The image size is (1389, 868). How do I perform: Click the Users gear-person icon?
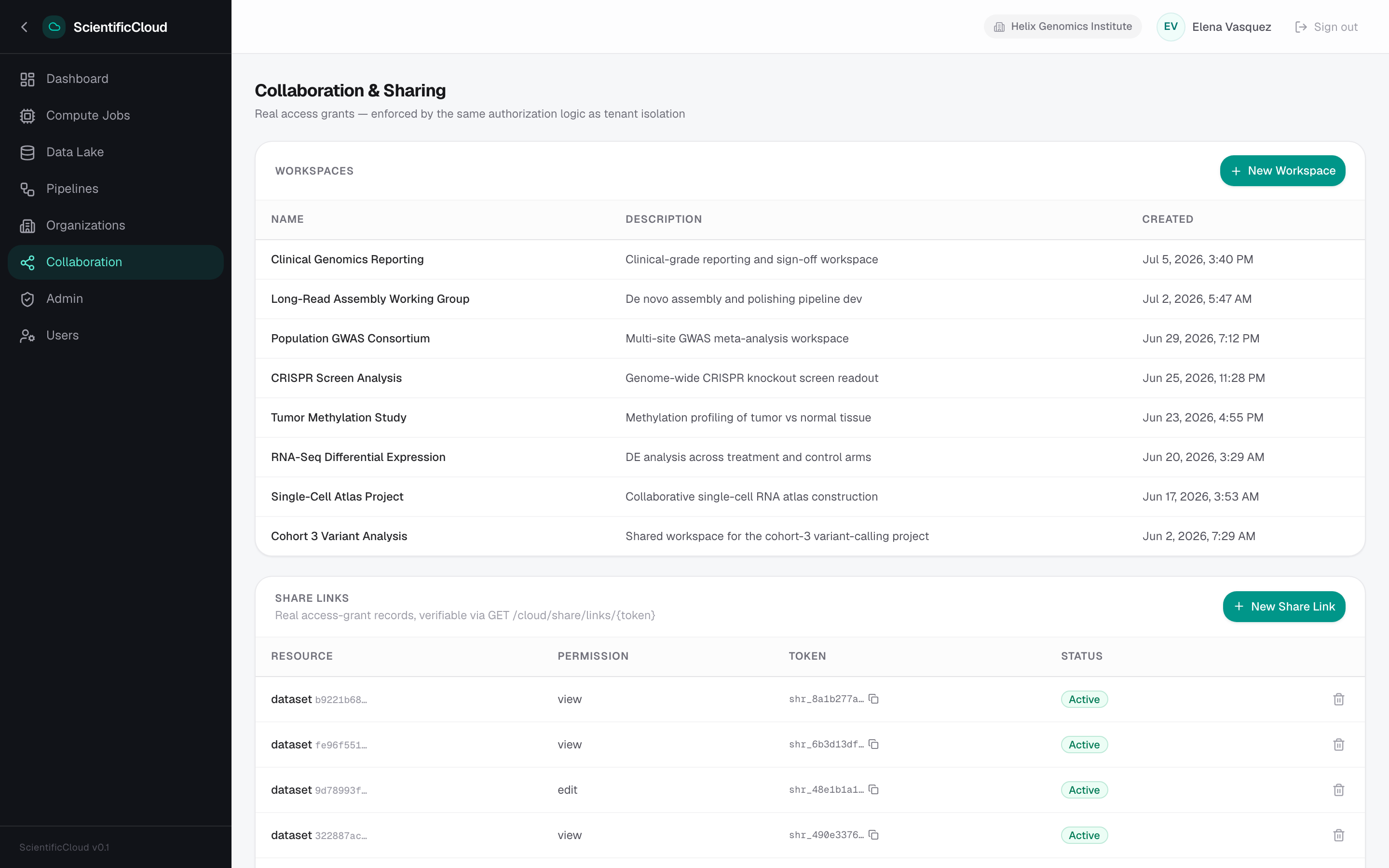[x=27, y=336]
